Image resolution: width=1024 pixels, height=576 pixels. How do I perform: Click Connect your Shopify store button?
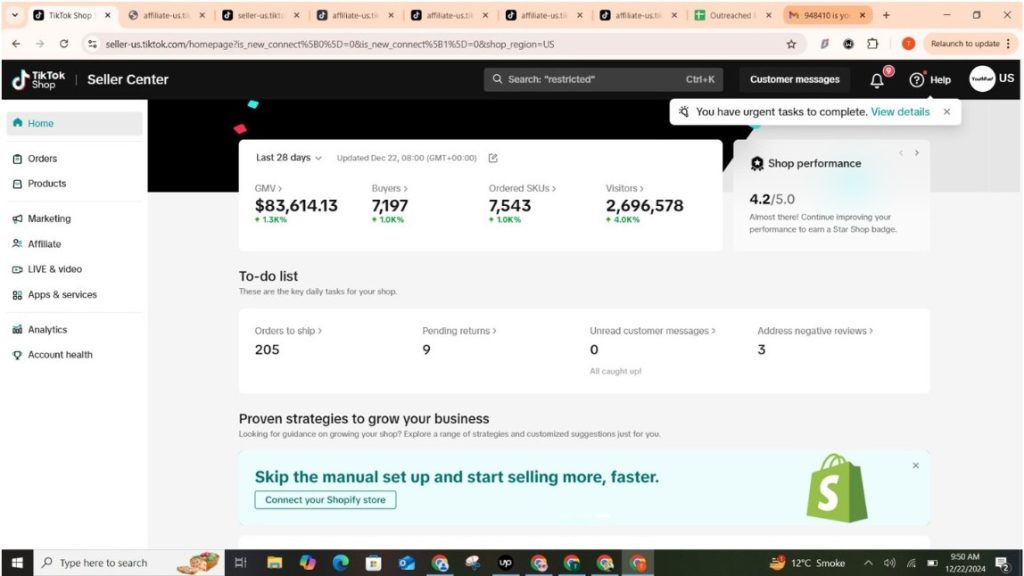325,500
